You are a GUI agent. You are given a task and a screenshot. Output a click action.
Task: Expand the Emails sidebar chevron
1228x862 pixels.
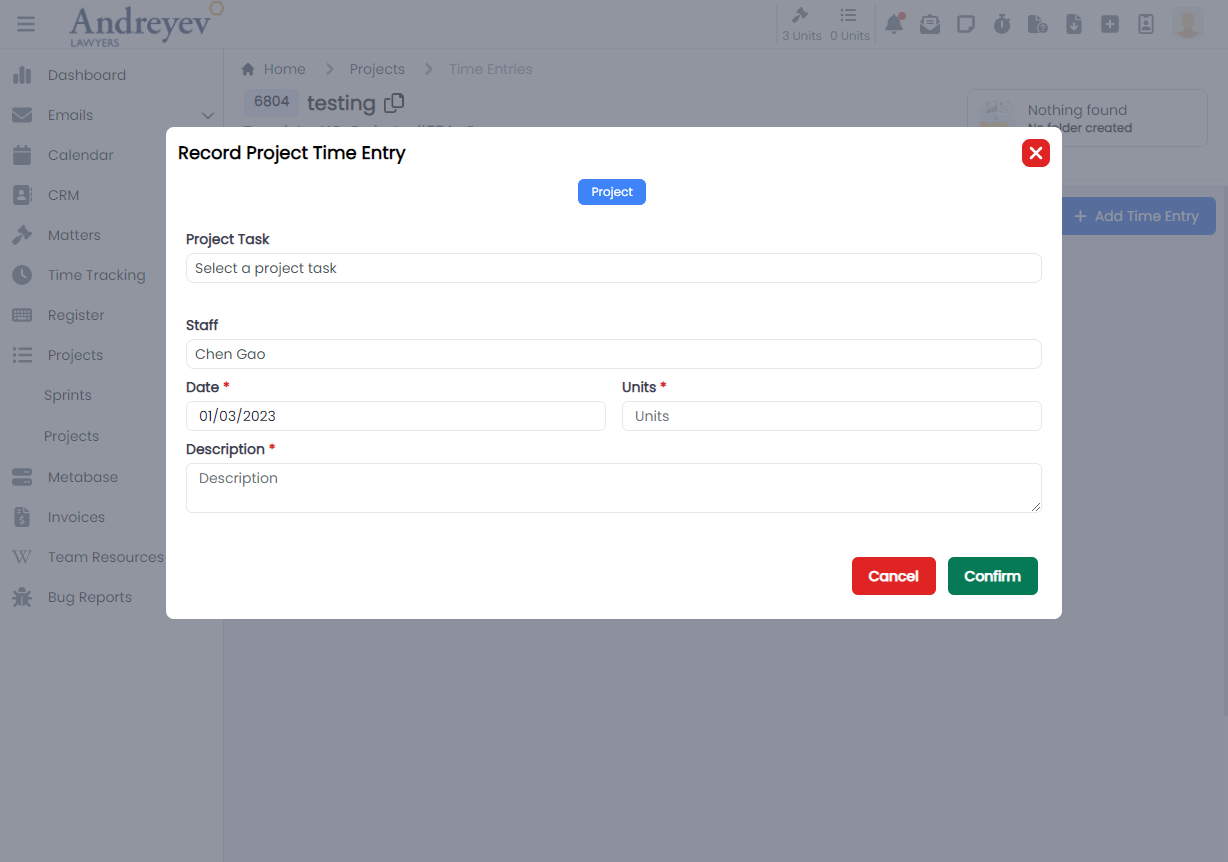point(207,116)
